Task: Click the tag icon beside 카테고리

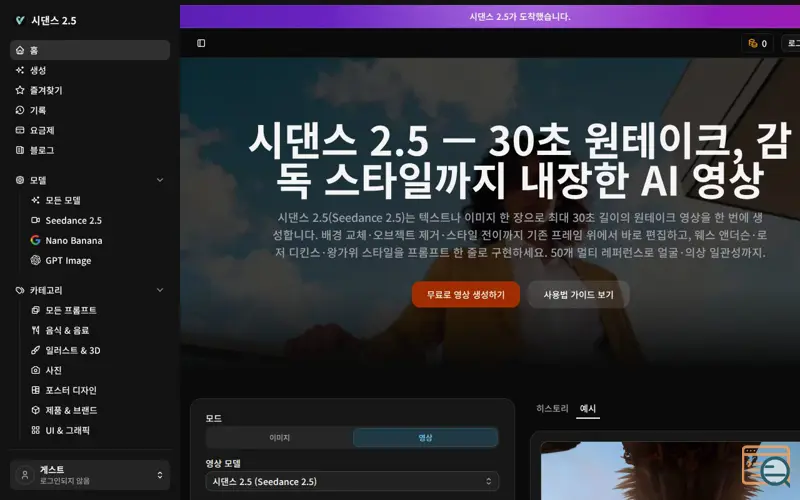Action: point(20,290)
